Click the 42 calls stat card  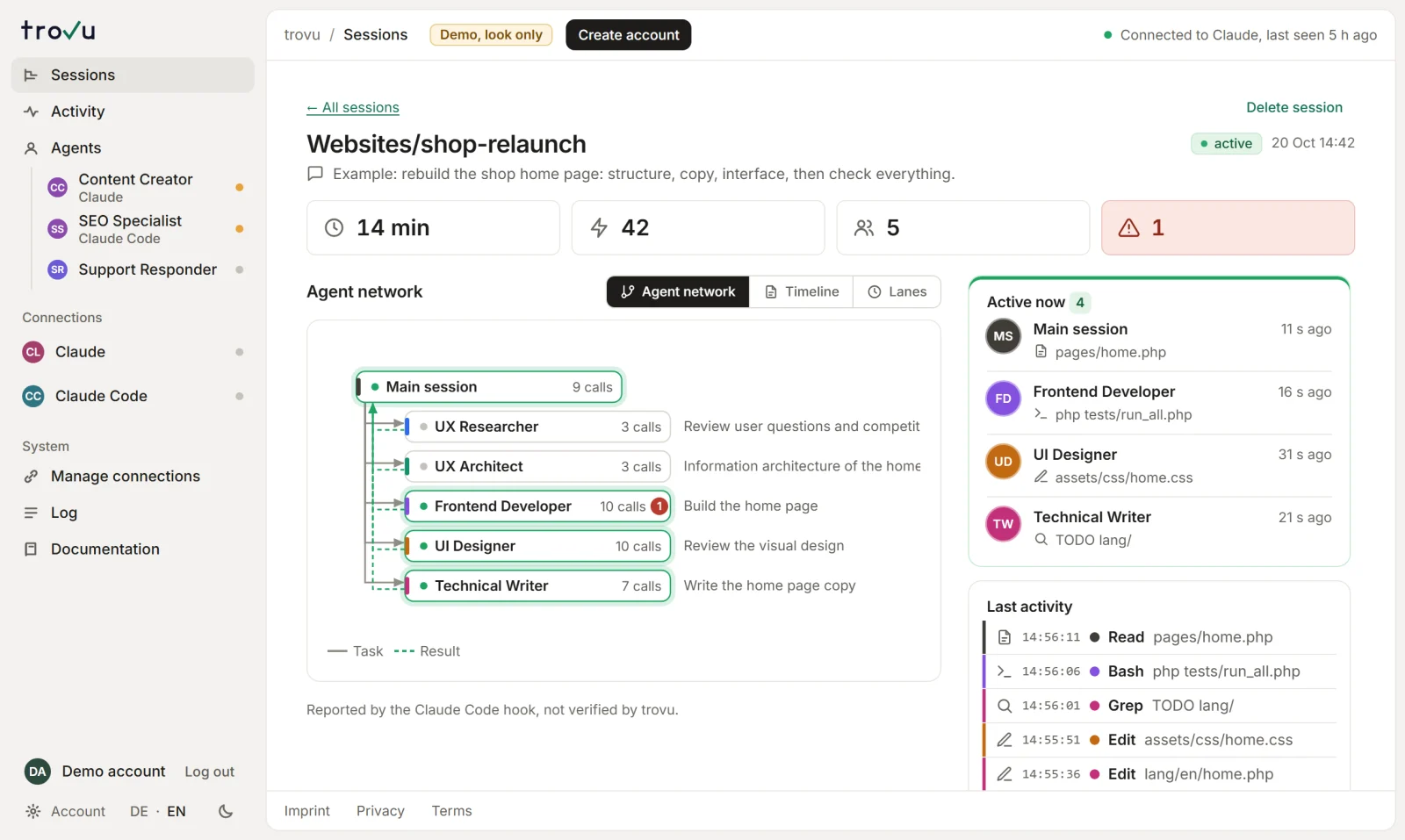[x=698, y=228]
